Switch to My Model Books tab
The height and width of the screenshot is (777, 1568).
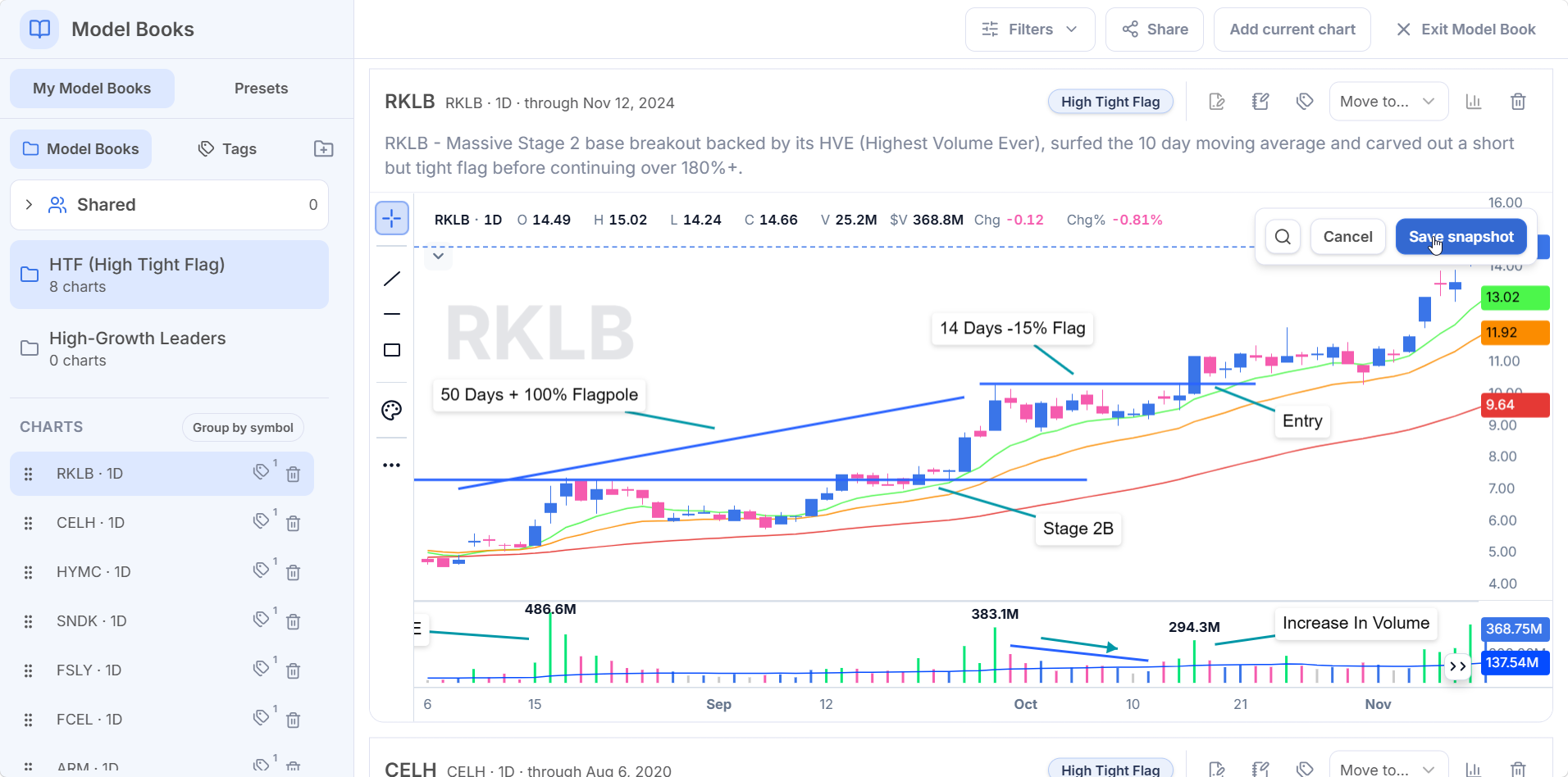coord(92,89)
